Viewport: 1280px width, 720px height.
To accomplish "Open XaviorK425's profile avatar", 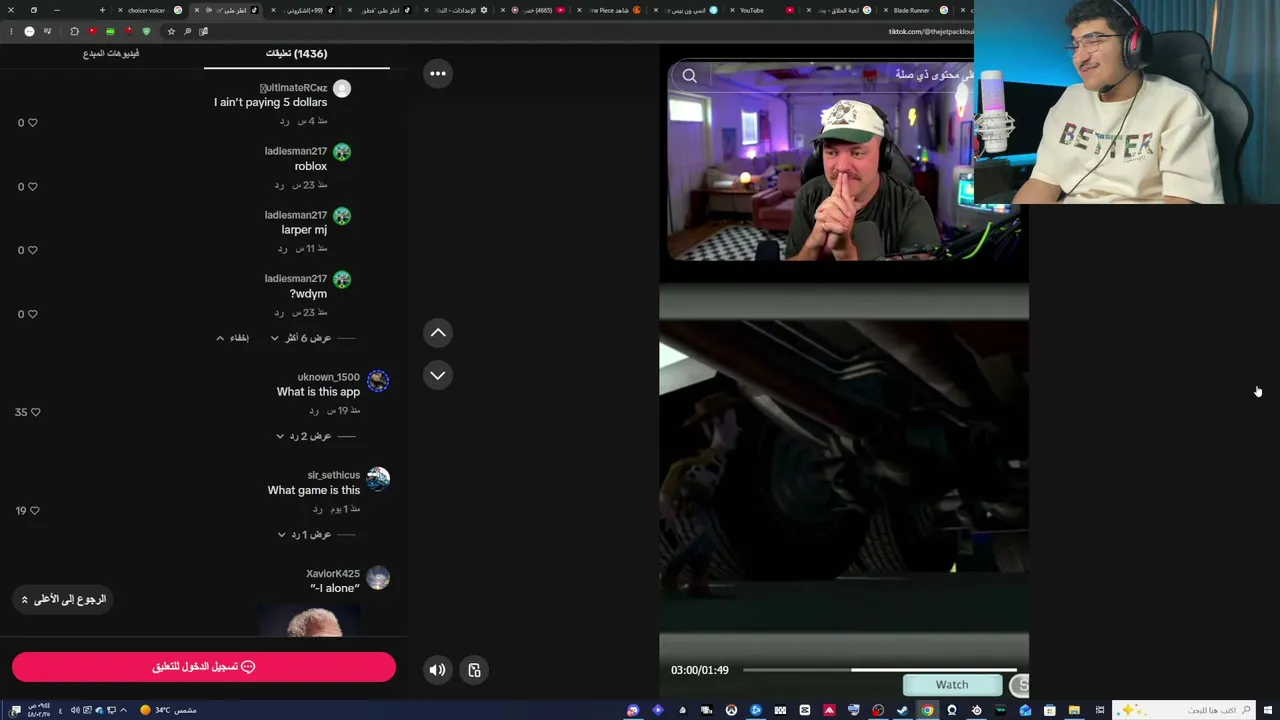I will 378,577.
